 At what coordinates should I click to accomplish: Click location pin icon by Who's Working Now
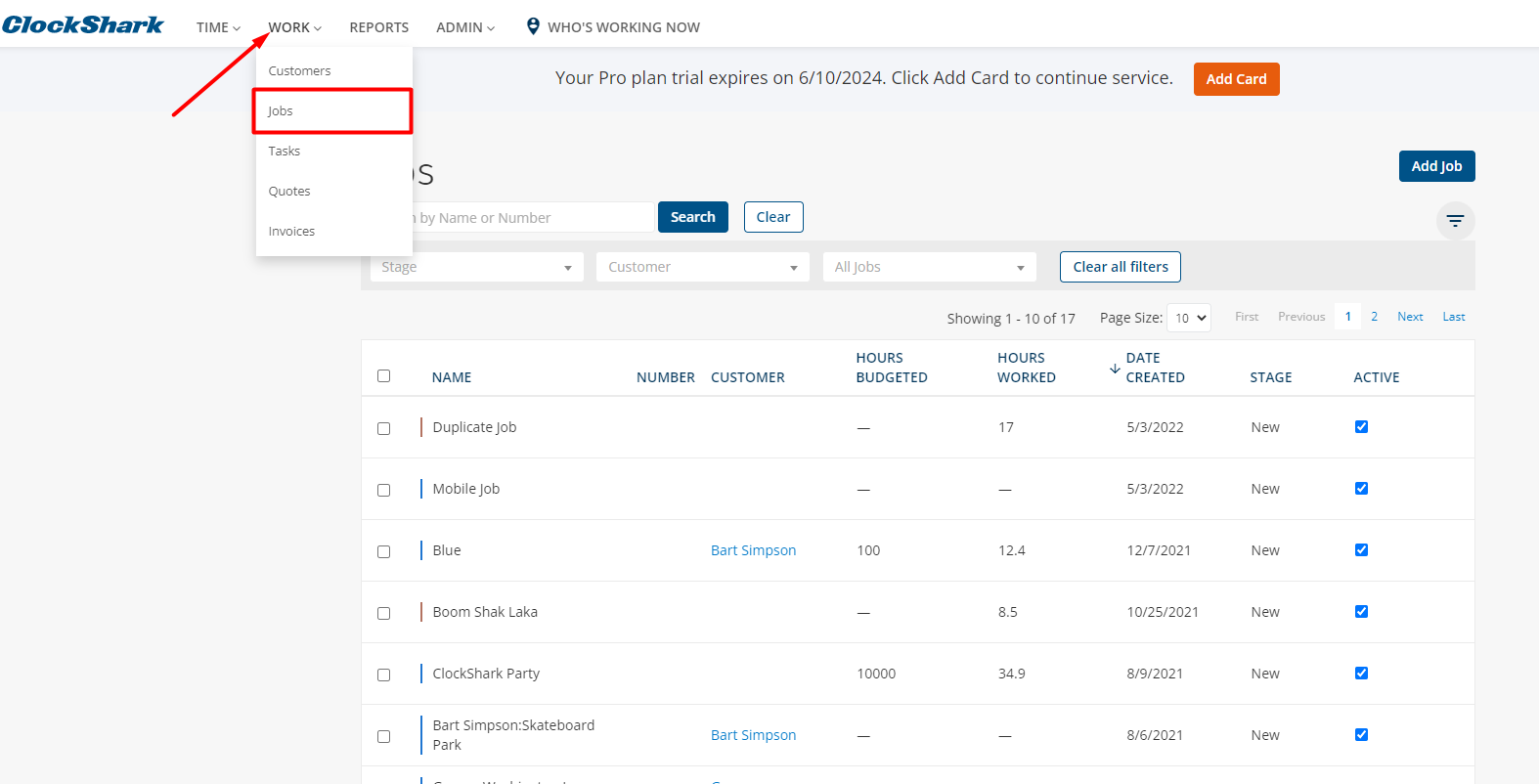pyautogui.click(x=533, y=26)
